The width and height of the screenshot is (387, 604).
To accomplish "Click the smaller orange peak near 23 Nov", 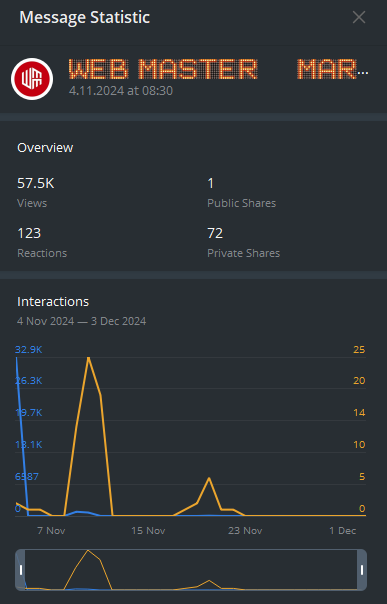I will [x=209, y=478].
